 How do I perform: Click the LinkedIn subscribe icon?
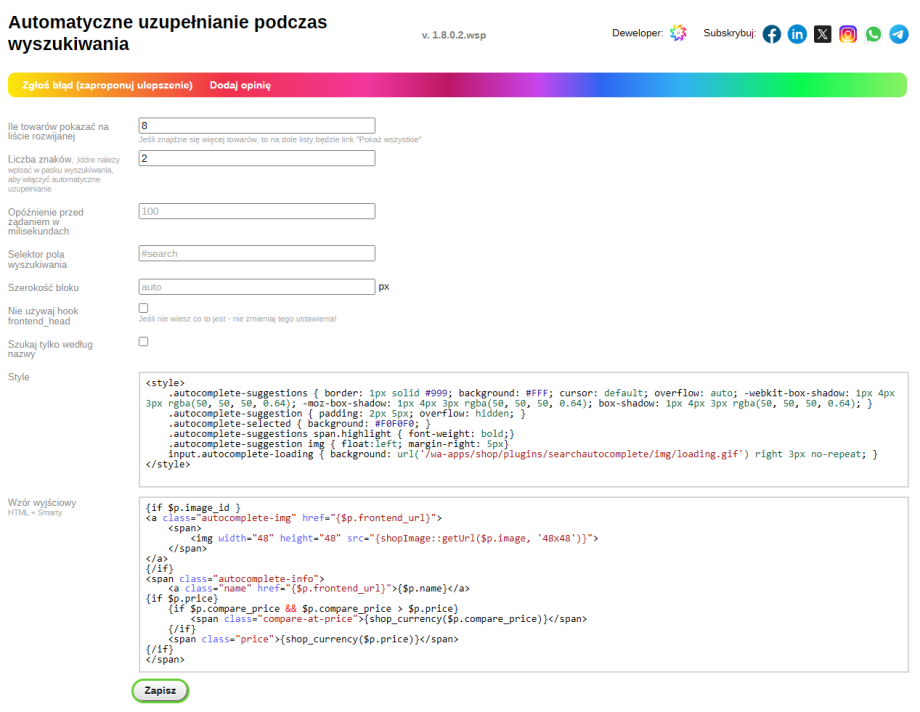click(797, 34)
